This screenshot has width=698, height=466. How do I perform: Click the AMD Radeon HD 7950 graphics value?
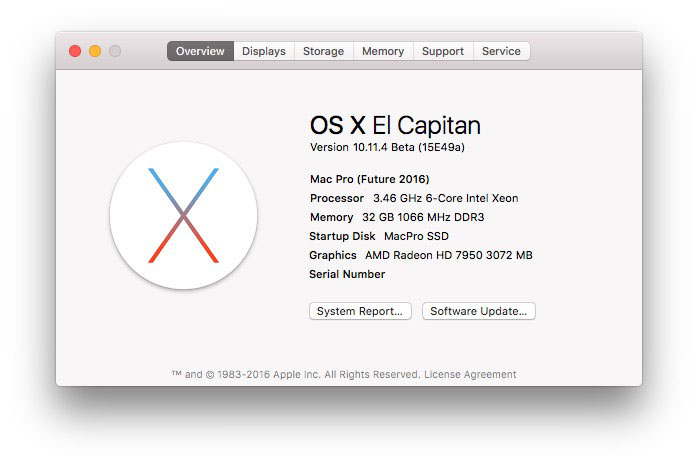point(449,255)
